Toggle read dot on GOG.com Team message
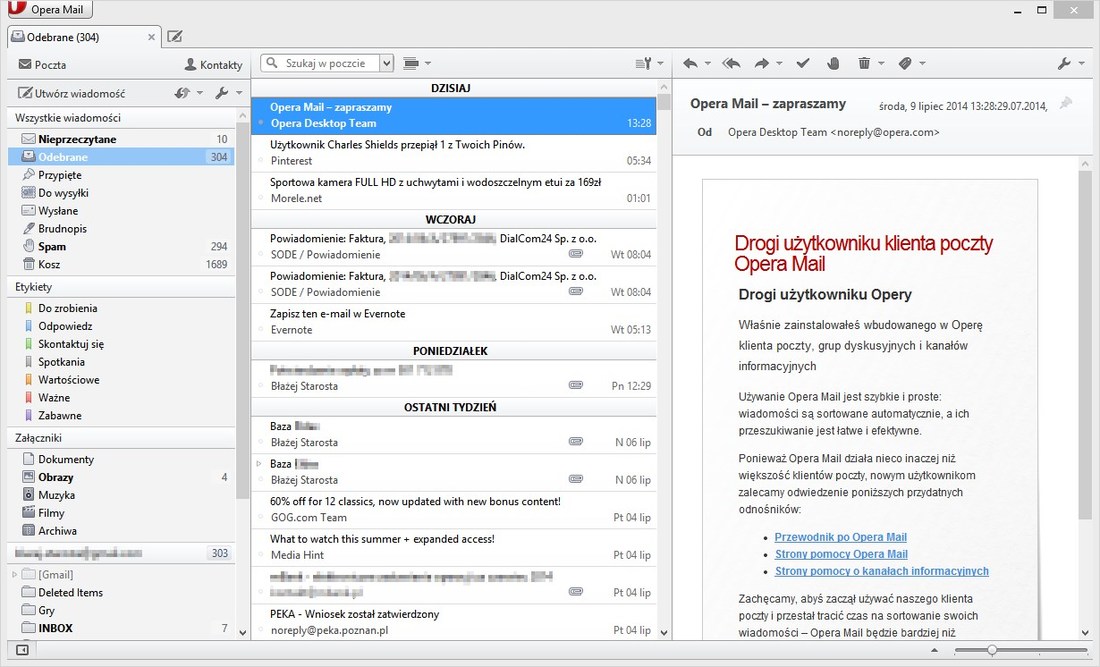The height and width of the screenshot is (667, 1100). pyautogui.click(x=261, y=518)
